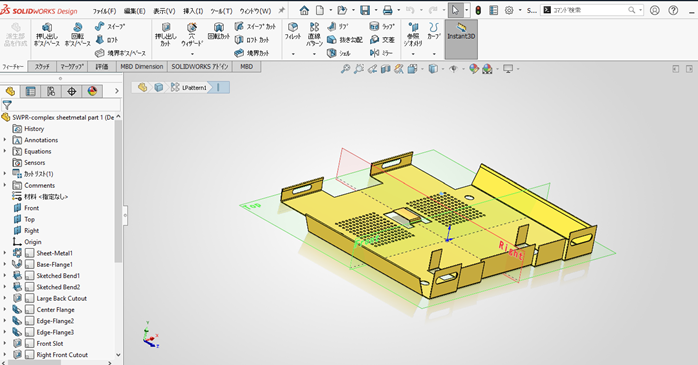Toggle Hide/Show Items eye icon in view toolbar
The width and height of the screenshot is (698, 365).
click(453, 69)
